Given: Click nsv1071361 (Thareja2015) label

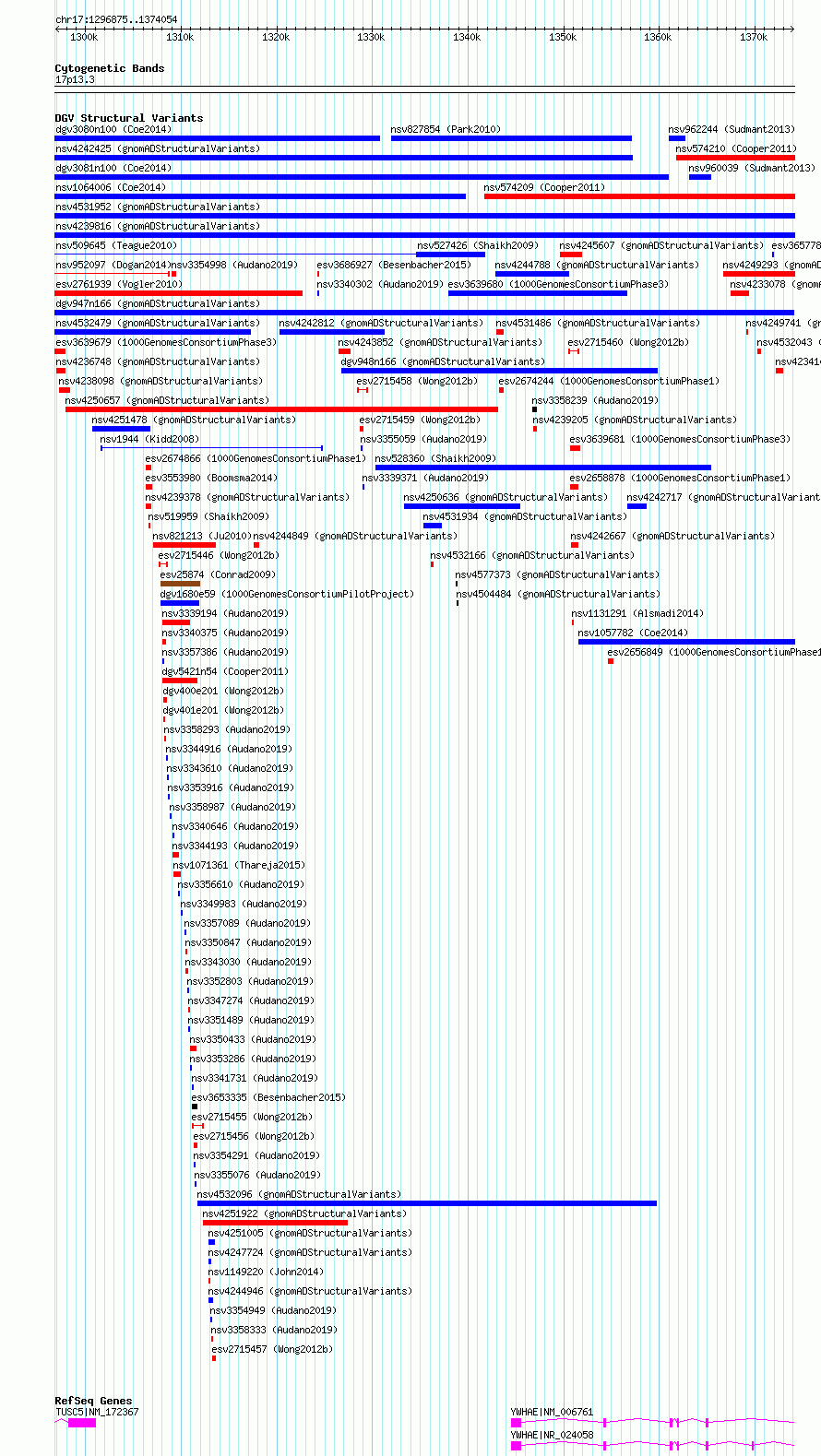Looking at the screenshot, I should tap(239, 865).
